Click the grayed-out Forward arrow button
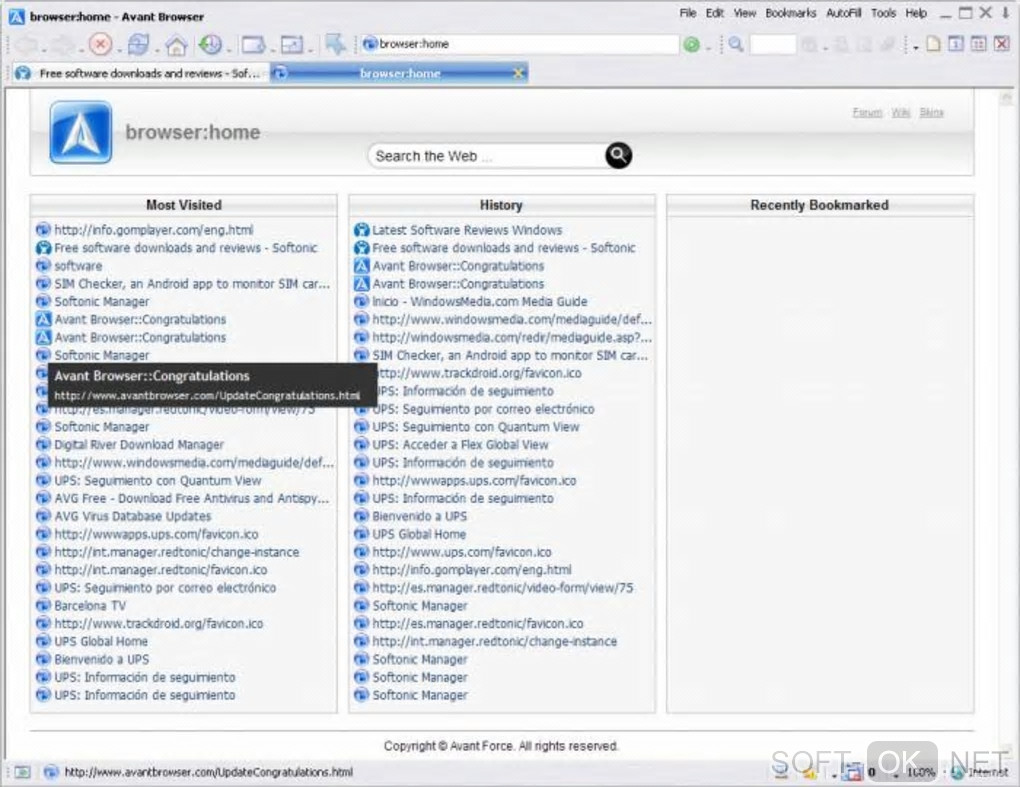1020x787 pixels. coord(64,44)
